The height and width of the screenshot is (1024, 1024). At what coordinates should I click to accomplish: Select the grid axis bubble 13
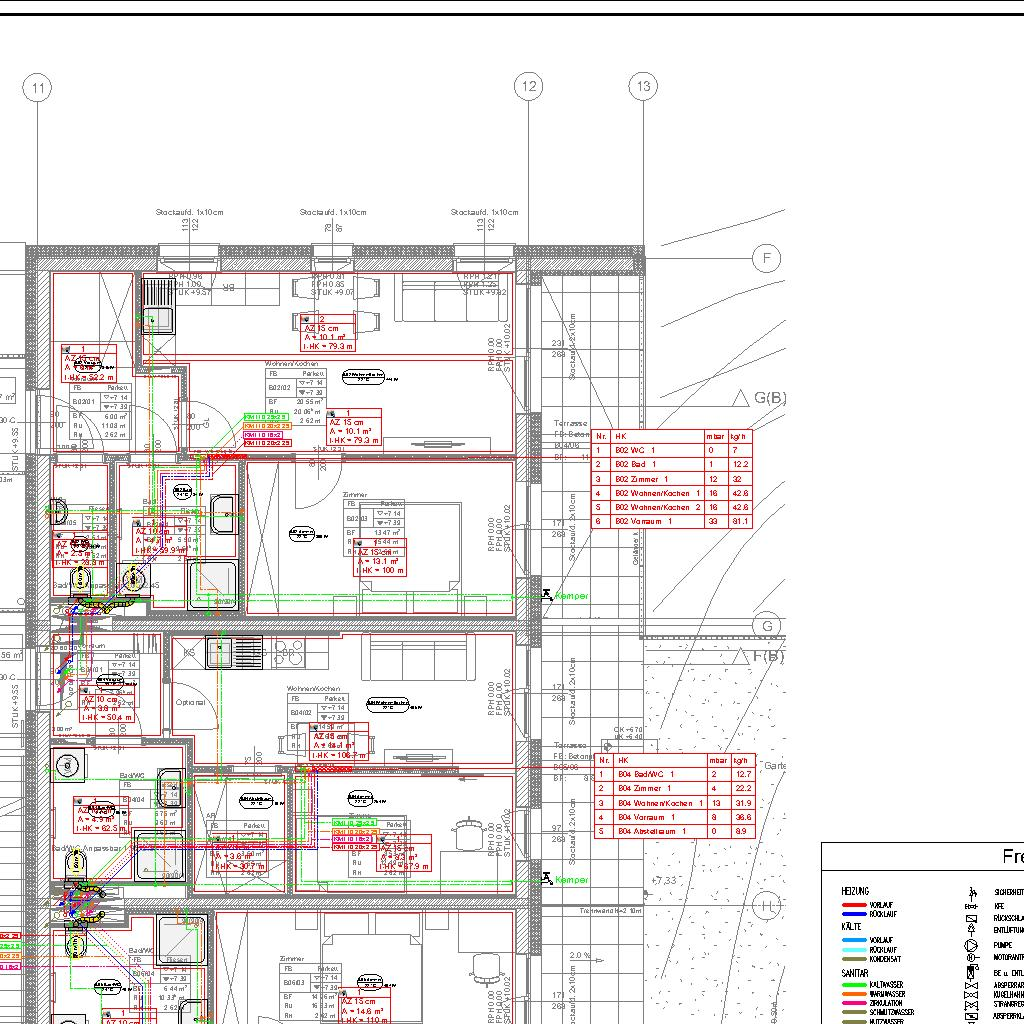click(x=643, y=87)
